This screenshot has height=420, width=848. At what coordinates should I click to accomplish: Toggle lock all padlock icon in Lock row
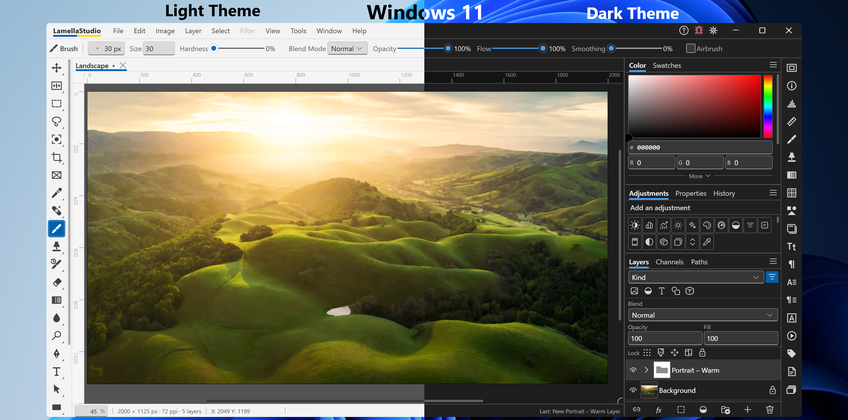pyautogui.click(x=702, y=353)
